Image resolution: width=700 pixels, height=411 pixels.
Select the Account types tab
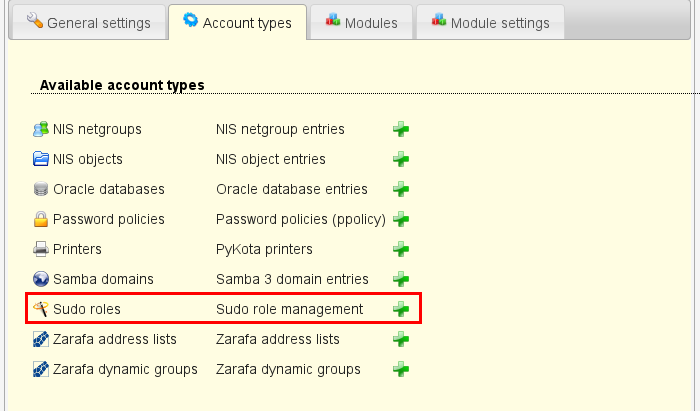[x=237, y=22]
